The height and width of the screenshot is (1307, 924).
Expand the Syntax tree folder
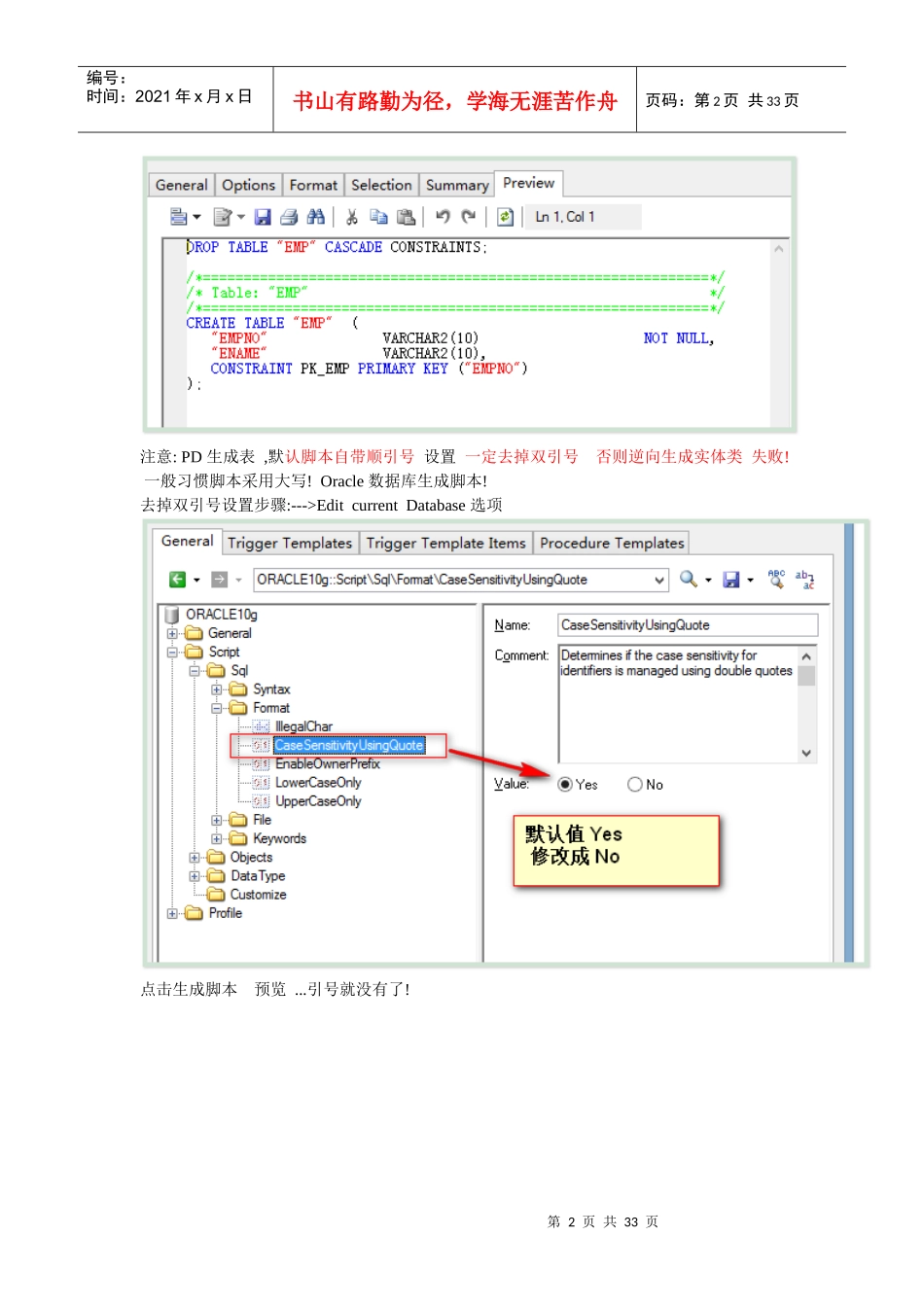(217, 689)
